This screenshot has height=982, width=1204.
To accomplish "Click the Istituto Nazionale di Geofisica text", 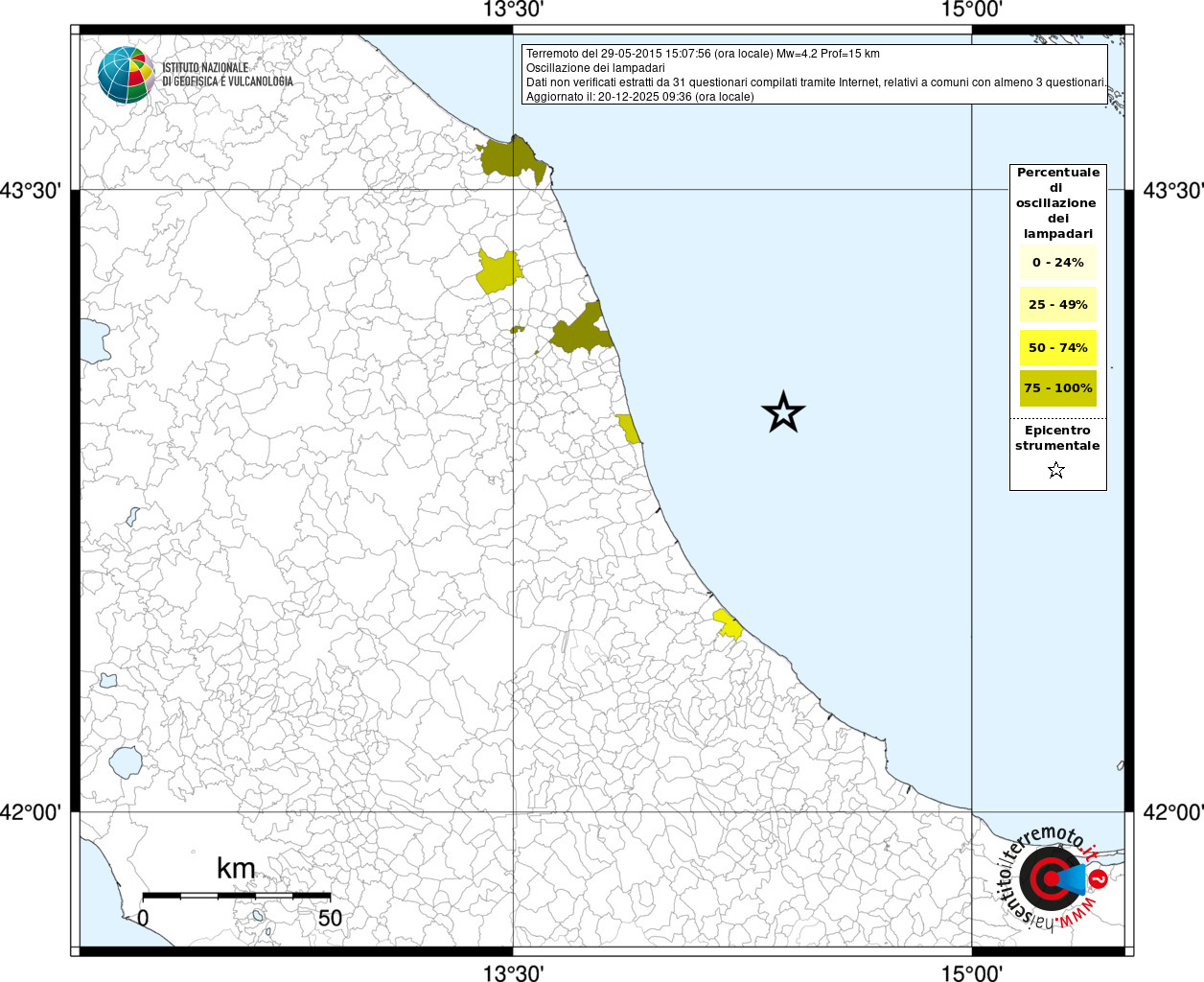I will [x=227, y=75].
